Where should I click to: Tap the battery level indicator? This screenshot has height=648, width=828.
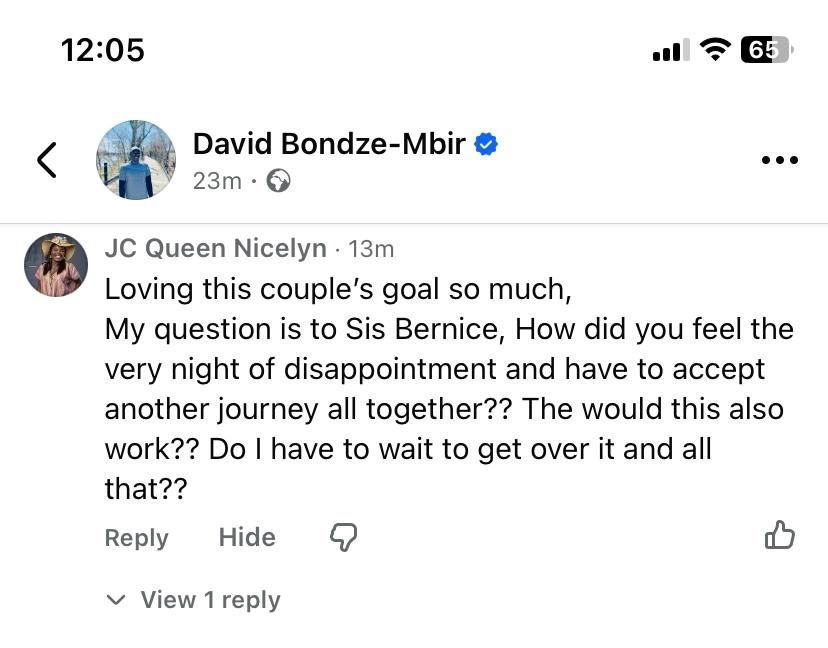coord(765,49)
